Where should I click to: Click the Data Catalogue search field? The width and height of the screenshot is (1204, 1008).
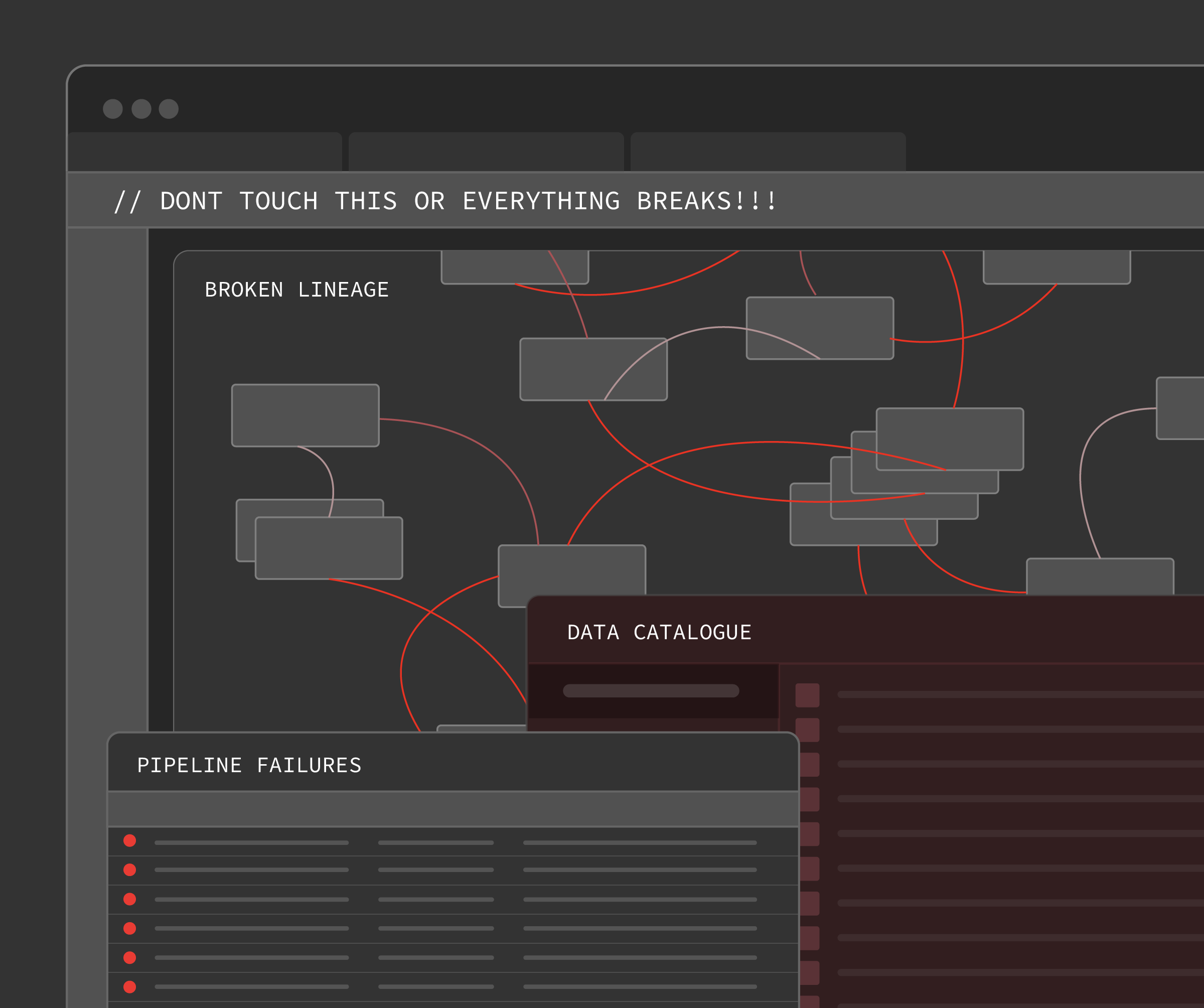(651, 690)
